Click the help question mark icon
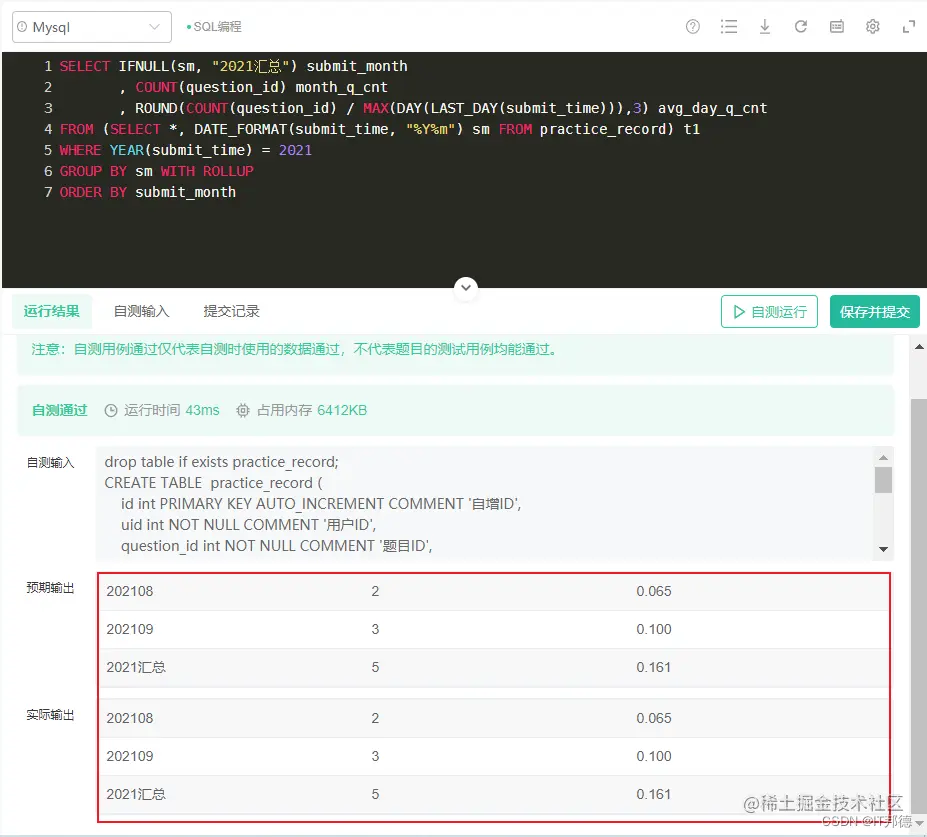This screenshot has width=927, height=837. 692,27
